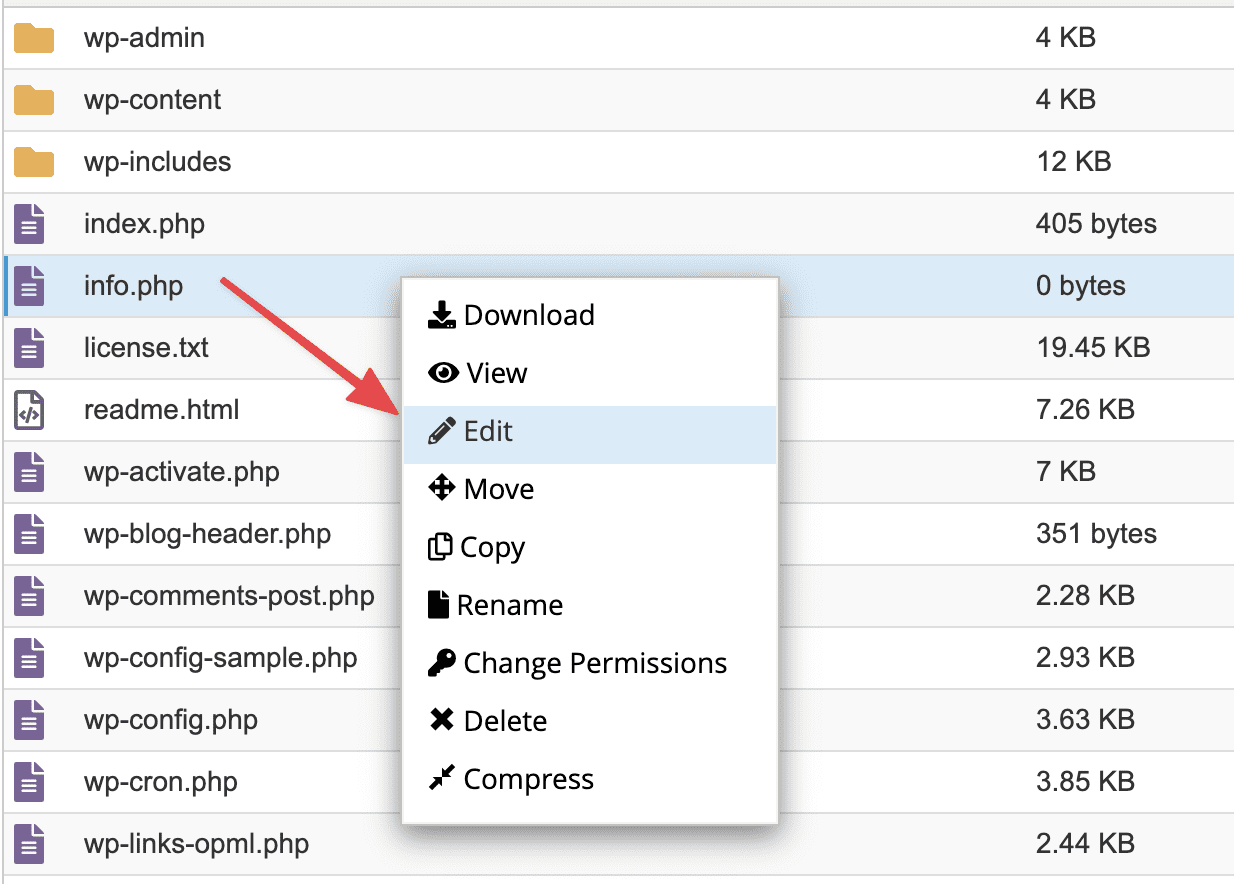Click the Download icon in the context menu

441,314
